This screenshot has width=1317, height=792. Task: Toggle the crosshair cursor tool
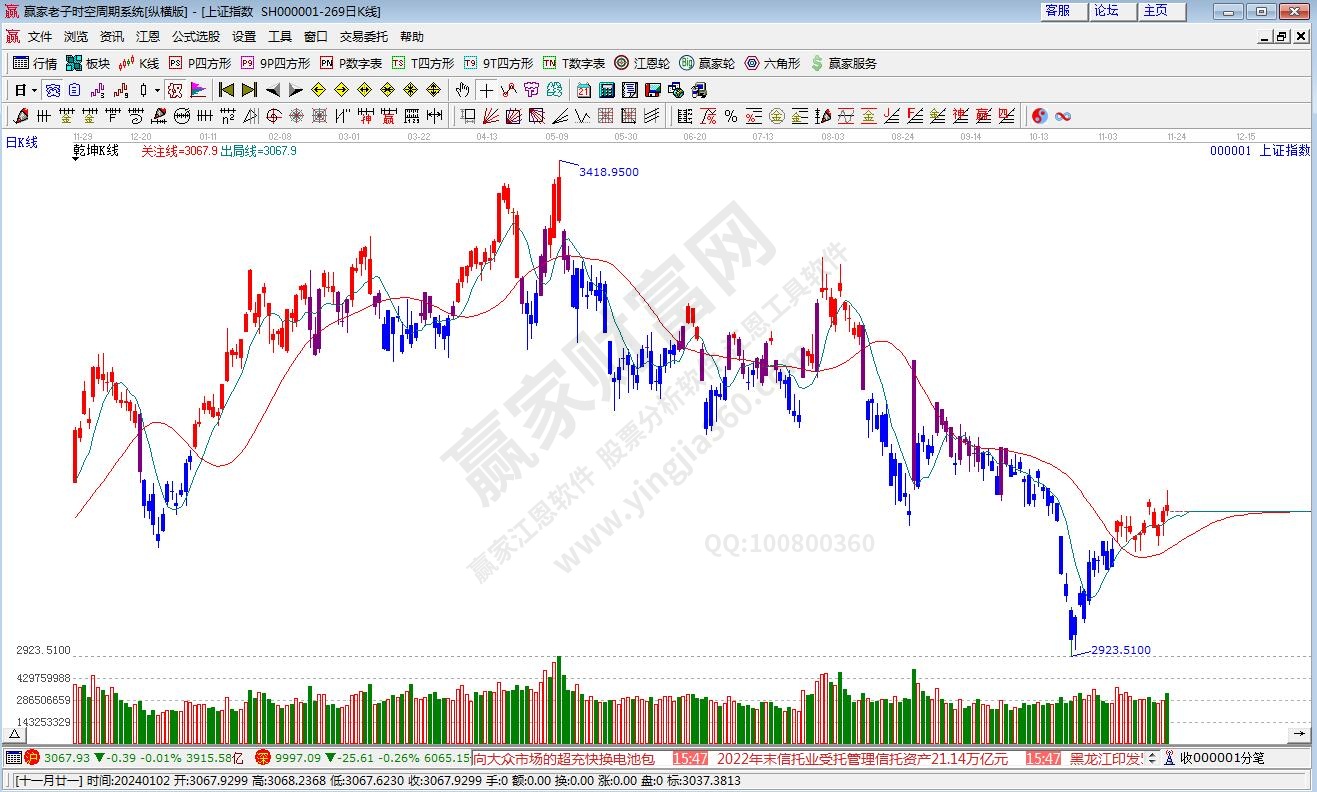coord(486,90)
